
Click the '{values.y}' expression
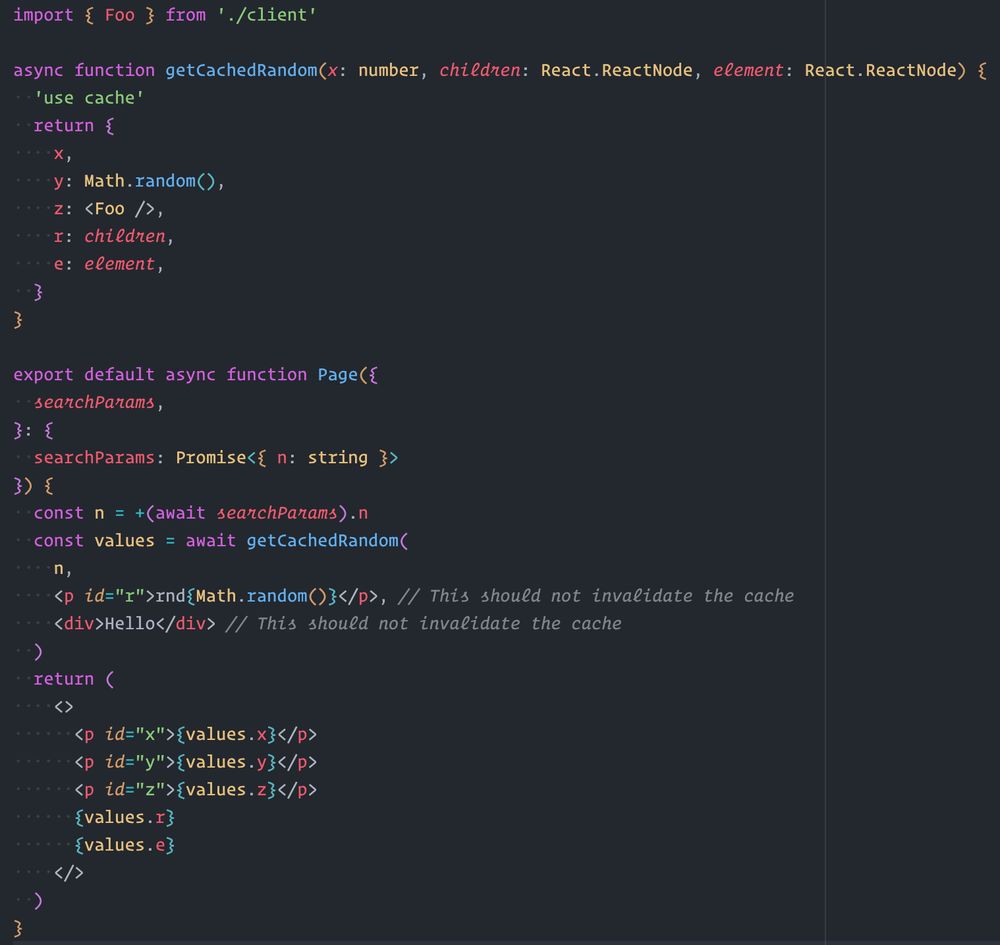[226, 762]
